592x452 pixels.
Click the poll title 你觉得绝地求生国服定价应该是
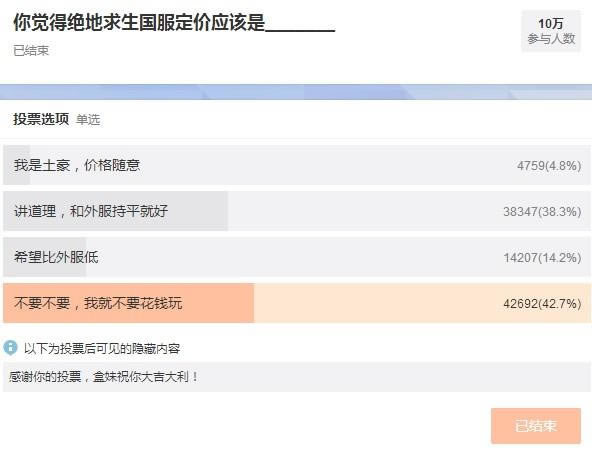[139, 23]
